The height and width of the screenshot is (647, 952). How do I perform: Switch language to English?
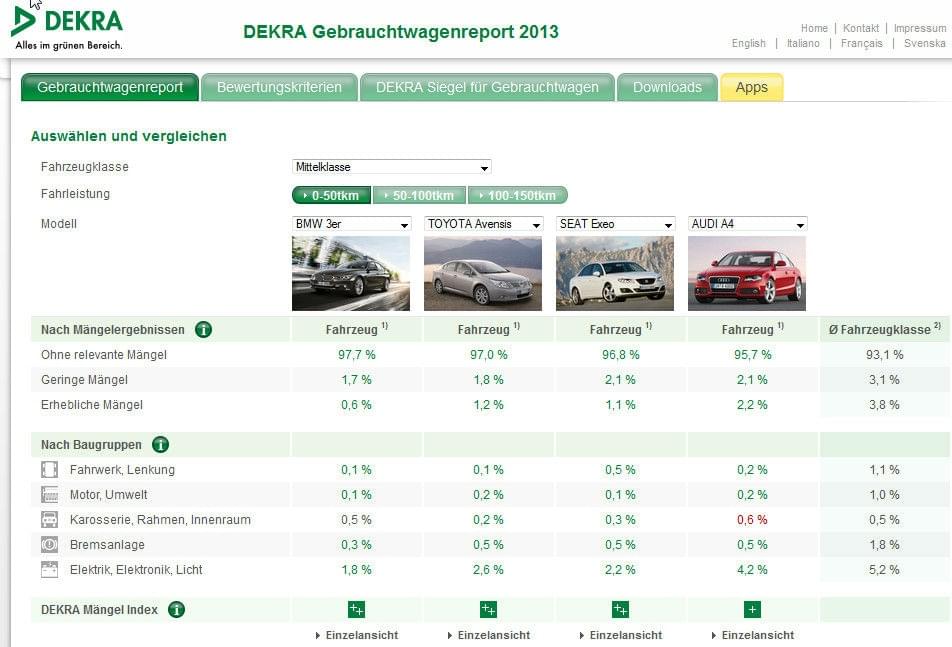click(x=749, y=43)
